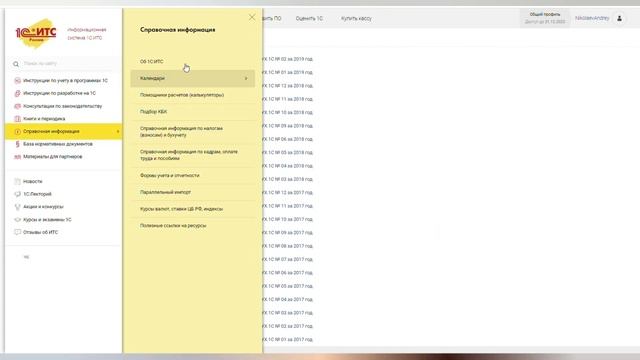640x360 pixels.
Task: Open Полезные ссылки на ресурсы
Action: (173, 226)
